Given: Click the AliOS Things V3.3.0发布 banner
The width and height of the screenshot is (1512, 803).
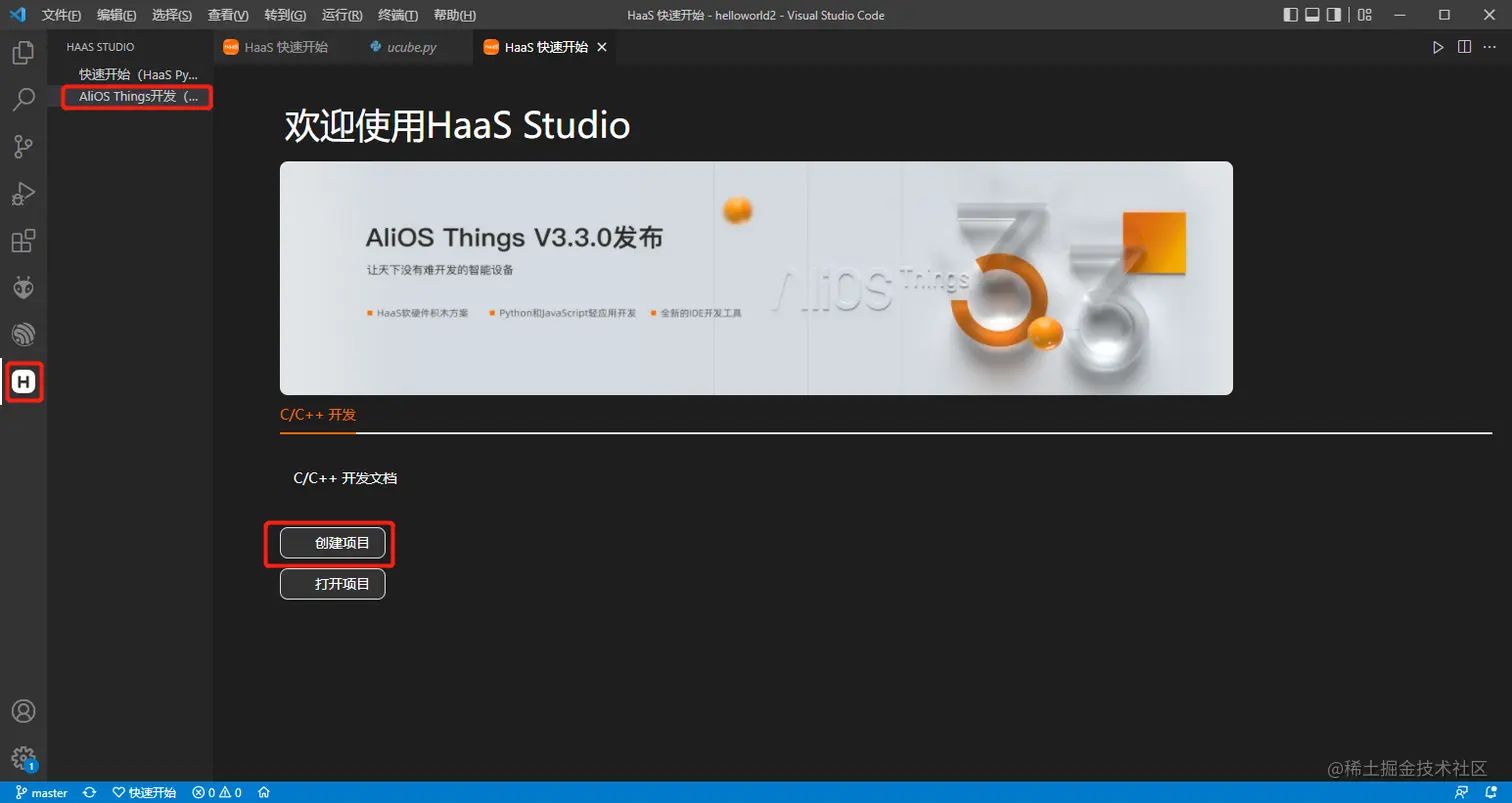Looking at the screenshot, I should pos(756,278).
